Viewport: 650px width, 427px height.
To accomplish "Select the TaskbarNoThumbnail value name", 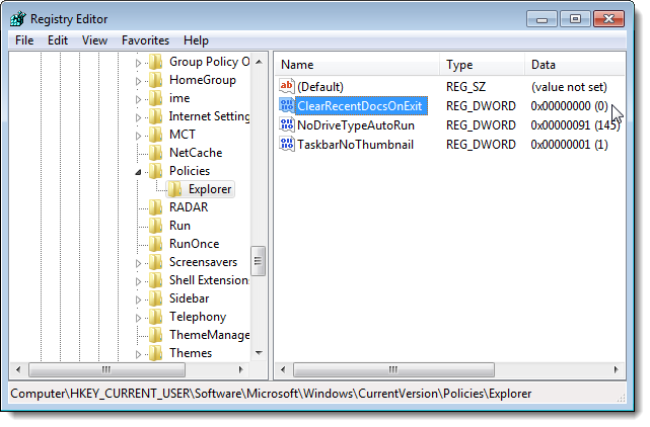I will (355, 145).
